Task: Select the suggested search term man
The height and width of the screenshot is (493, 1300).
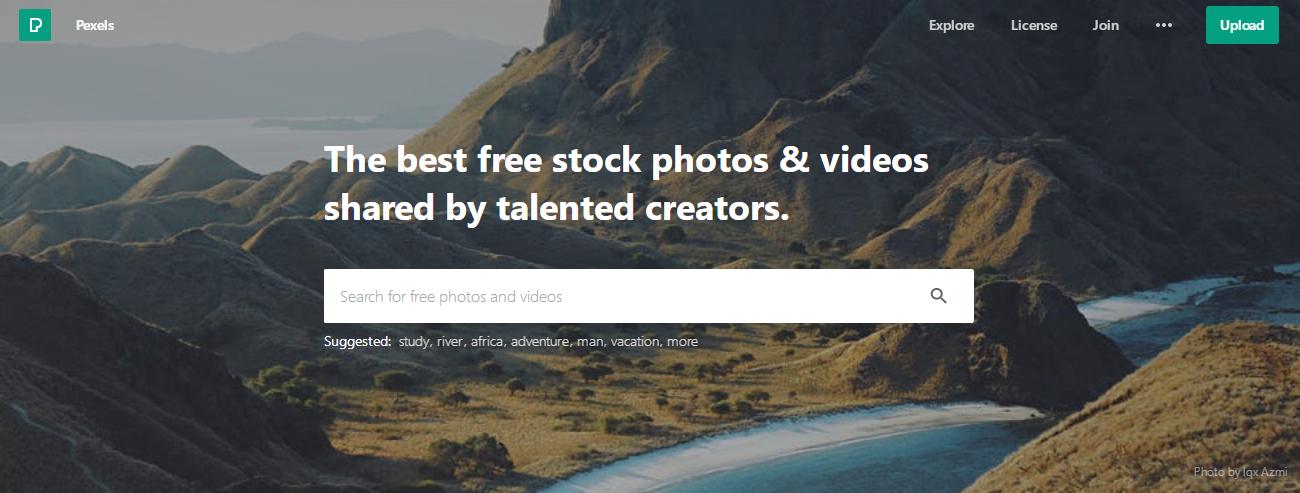Action: (x=591, y=342)
